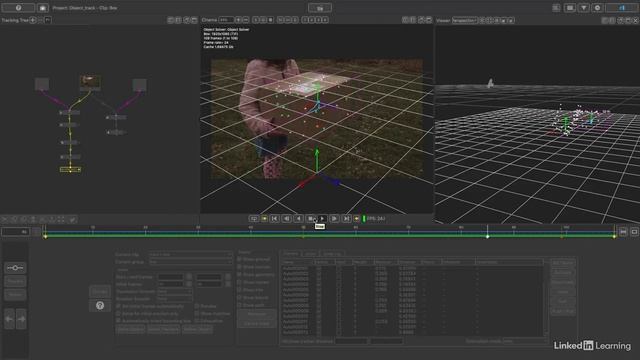The width and height of the screenshot is (640, 360).
Task: Click the help question-mark button in the top bar
Action: click(x=18, y=8)
